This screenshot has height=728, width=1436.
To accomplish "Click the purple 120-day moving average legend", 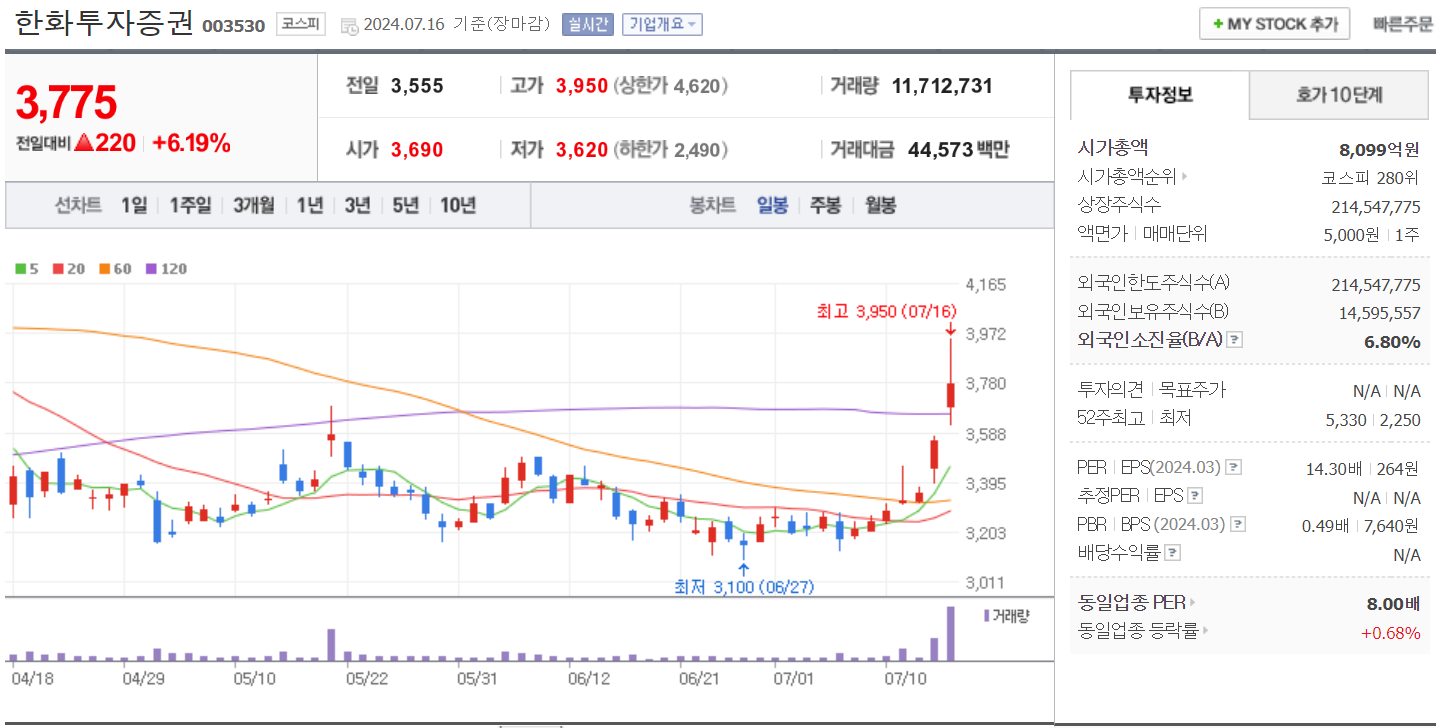I will 166,268.
